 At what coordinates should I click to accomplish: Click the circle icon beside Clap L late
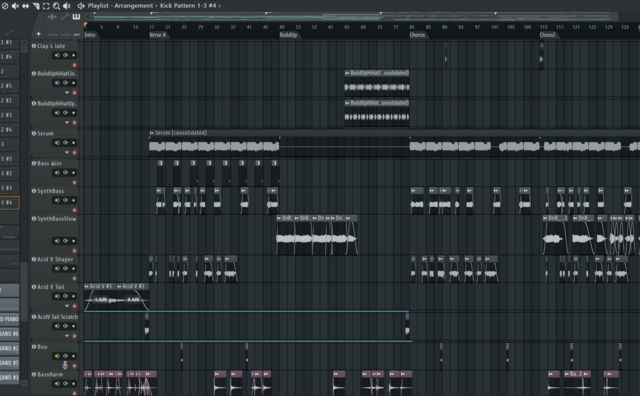click(x=34, y=46)
